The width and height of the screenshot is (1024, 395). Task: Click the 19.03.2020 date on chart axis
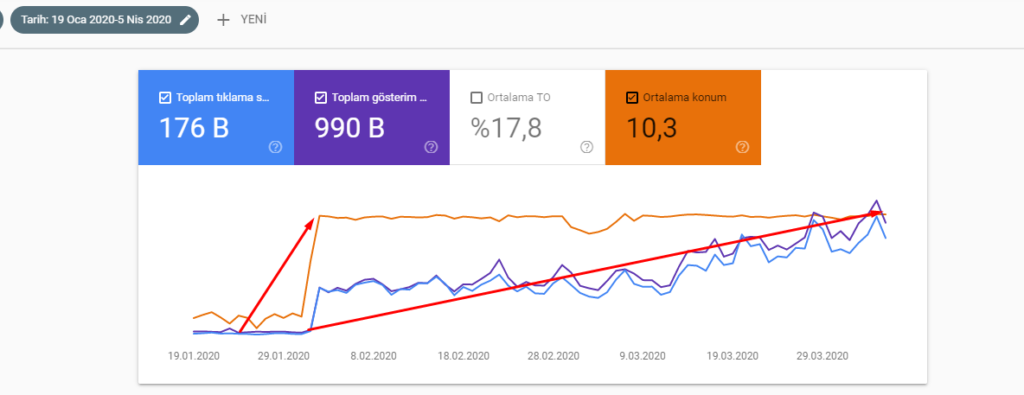tap(734, 356)
